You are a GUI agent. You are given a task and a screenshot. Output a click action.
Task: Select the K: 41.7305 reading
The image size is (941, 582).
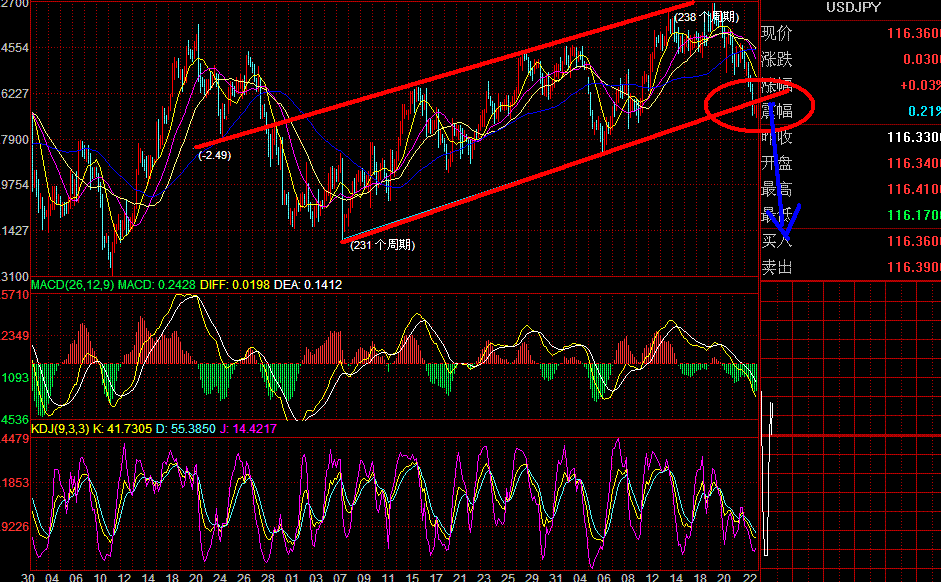coord(122,429)
